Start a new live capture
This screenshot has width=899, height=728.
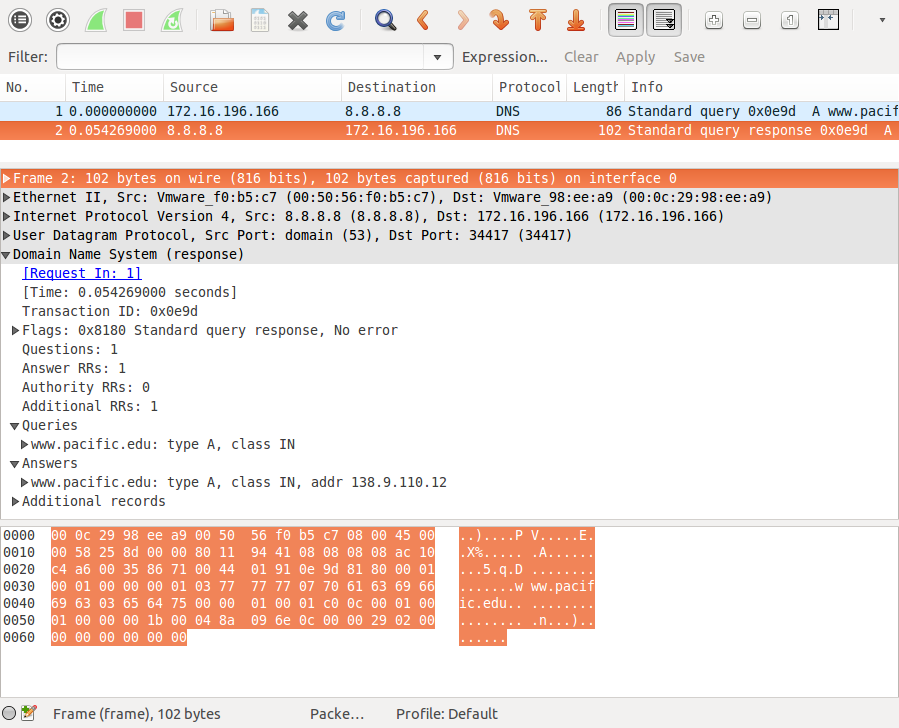pos(95,20)
